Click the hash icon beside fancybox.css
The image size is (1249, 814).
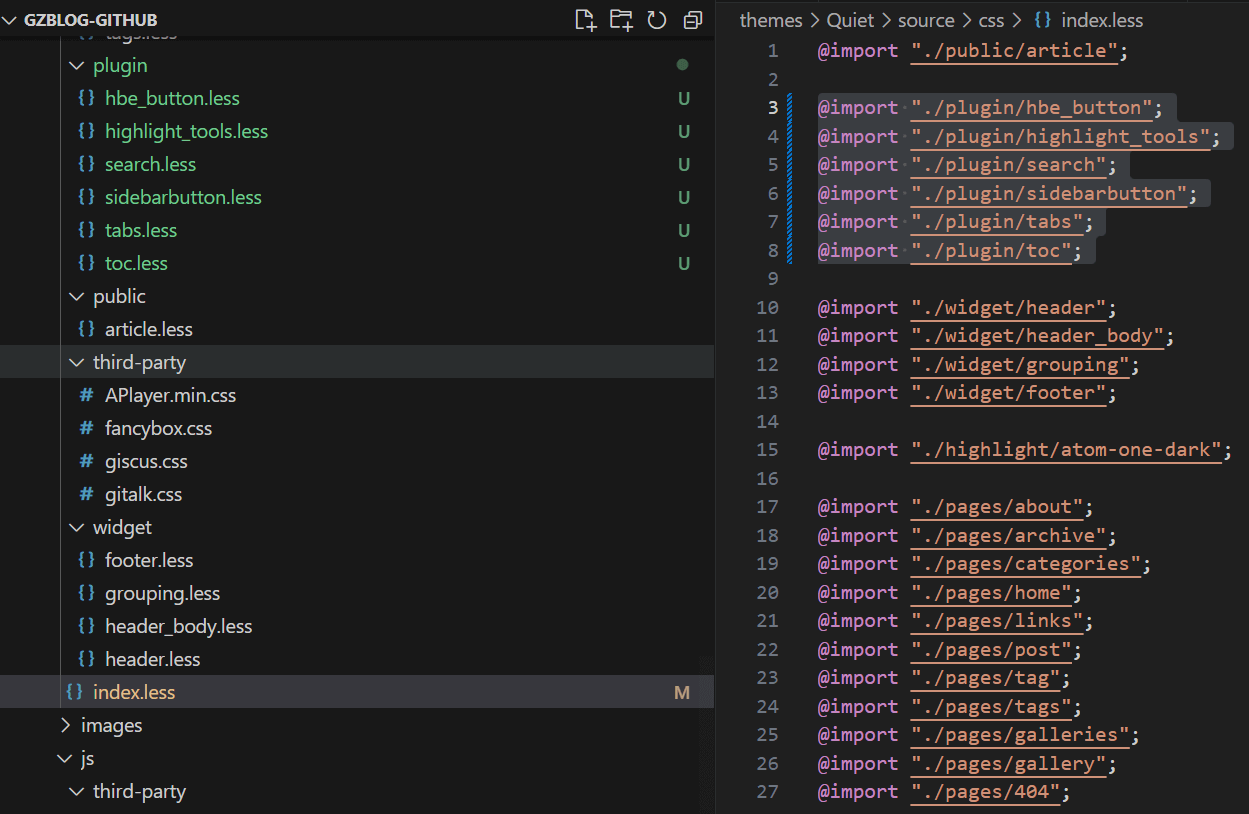[87, 428]
